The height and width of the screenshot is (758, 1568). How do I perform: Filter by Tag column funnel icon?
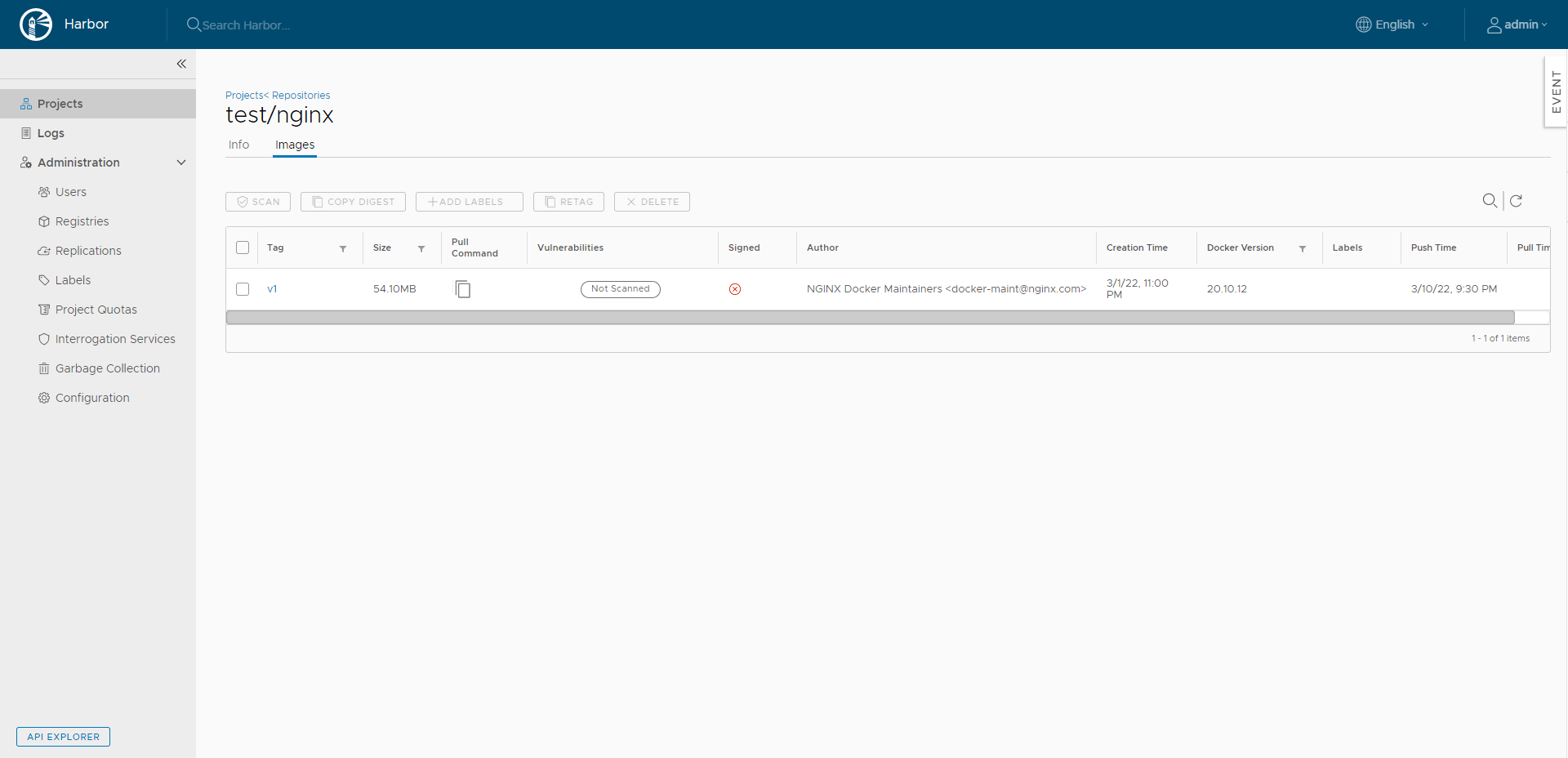[x=343, y=248]
